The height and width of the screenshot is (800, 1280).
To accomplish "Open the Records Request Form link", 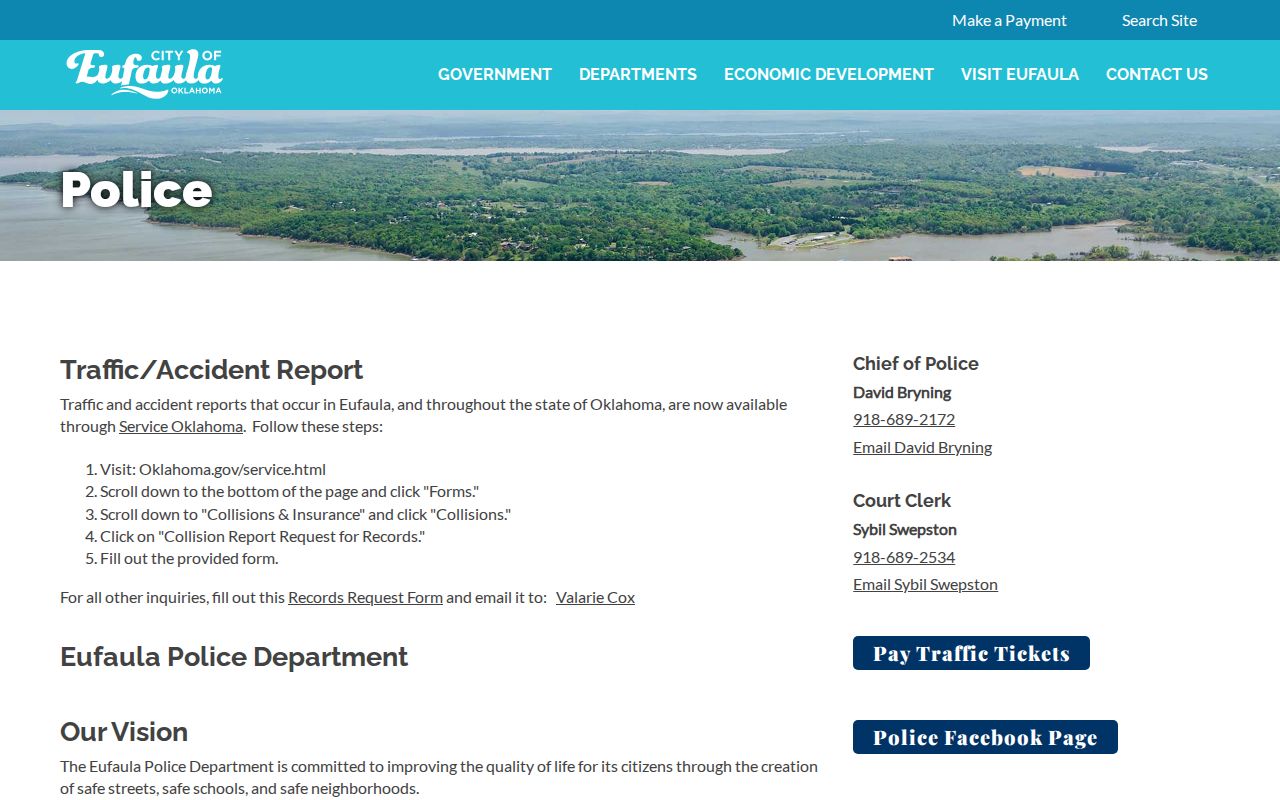I will (365, 597).
